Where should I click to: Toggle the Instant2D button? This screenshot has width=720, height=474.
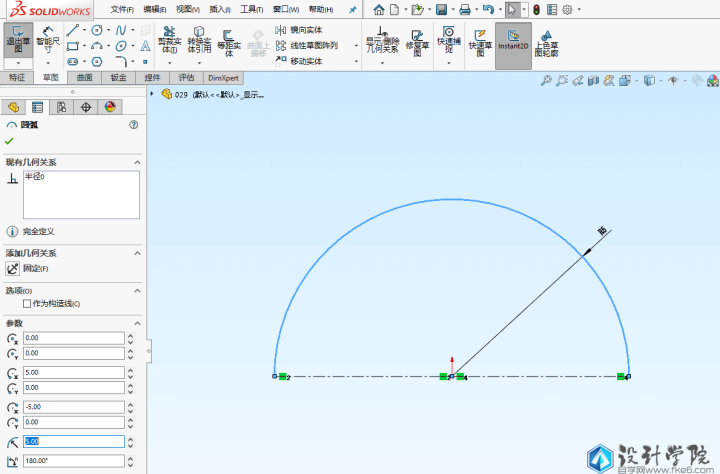pos(513,42)
